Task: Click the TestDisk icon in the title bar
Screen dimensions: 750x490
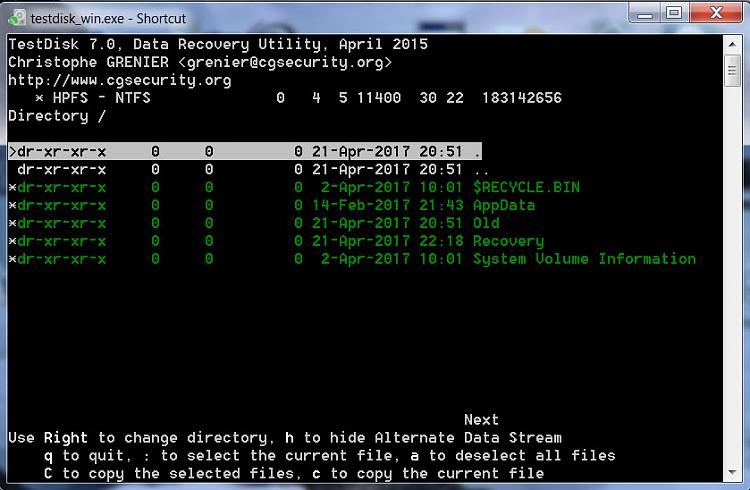Action: [x=17, y=18]
